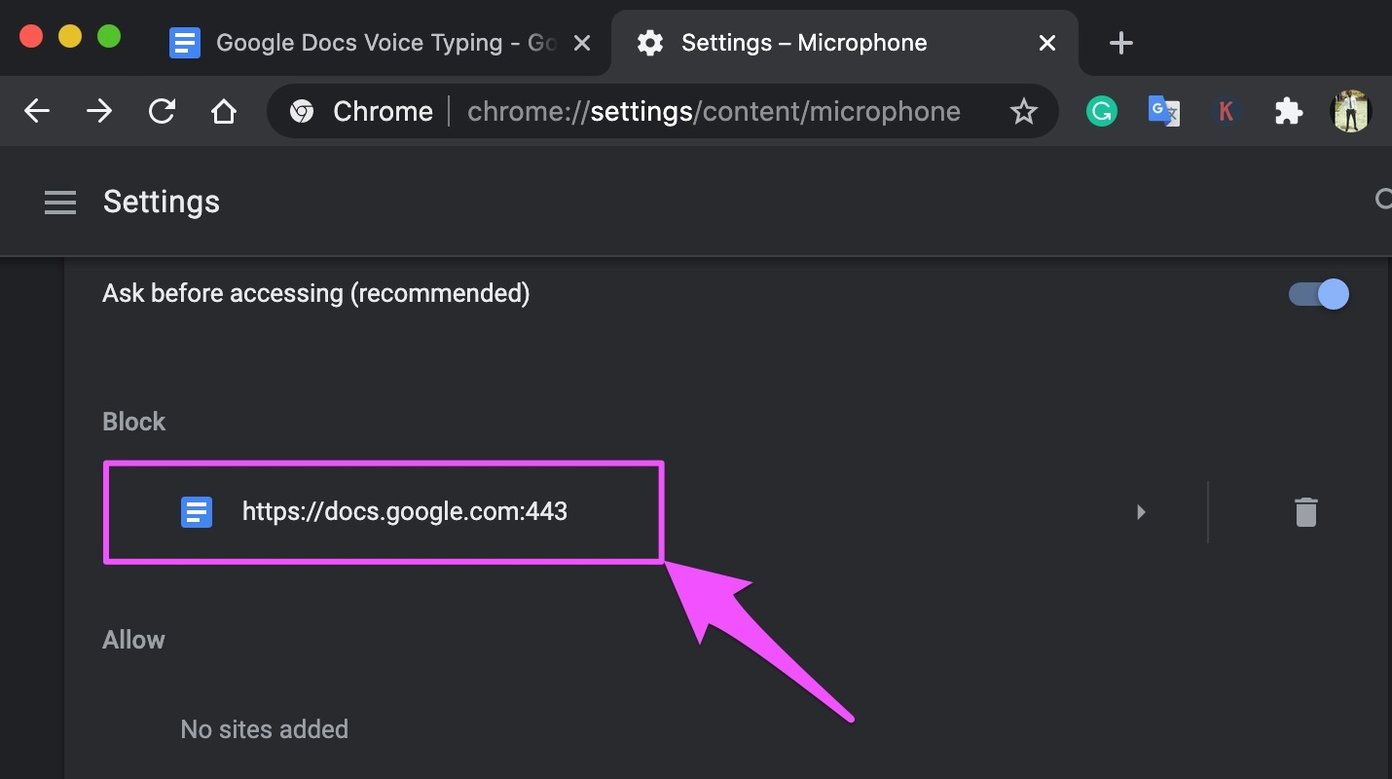Image resolution: width=1392 pixels, height=779 pixels.
Task: Open the user profile avatar
Action: [x=1351, y=111]
